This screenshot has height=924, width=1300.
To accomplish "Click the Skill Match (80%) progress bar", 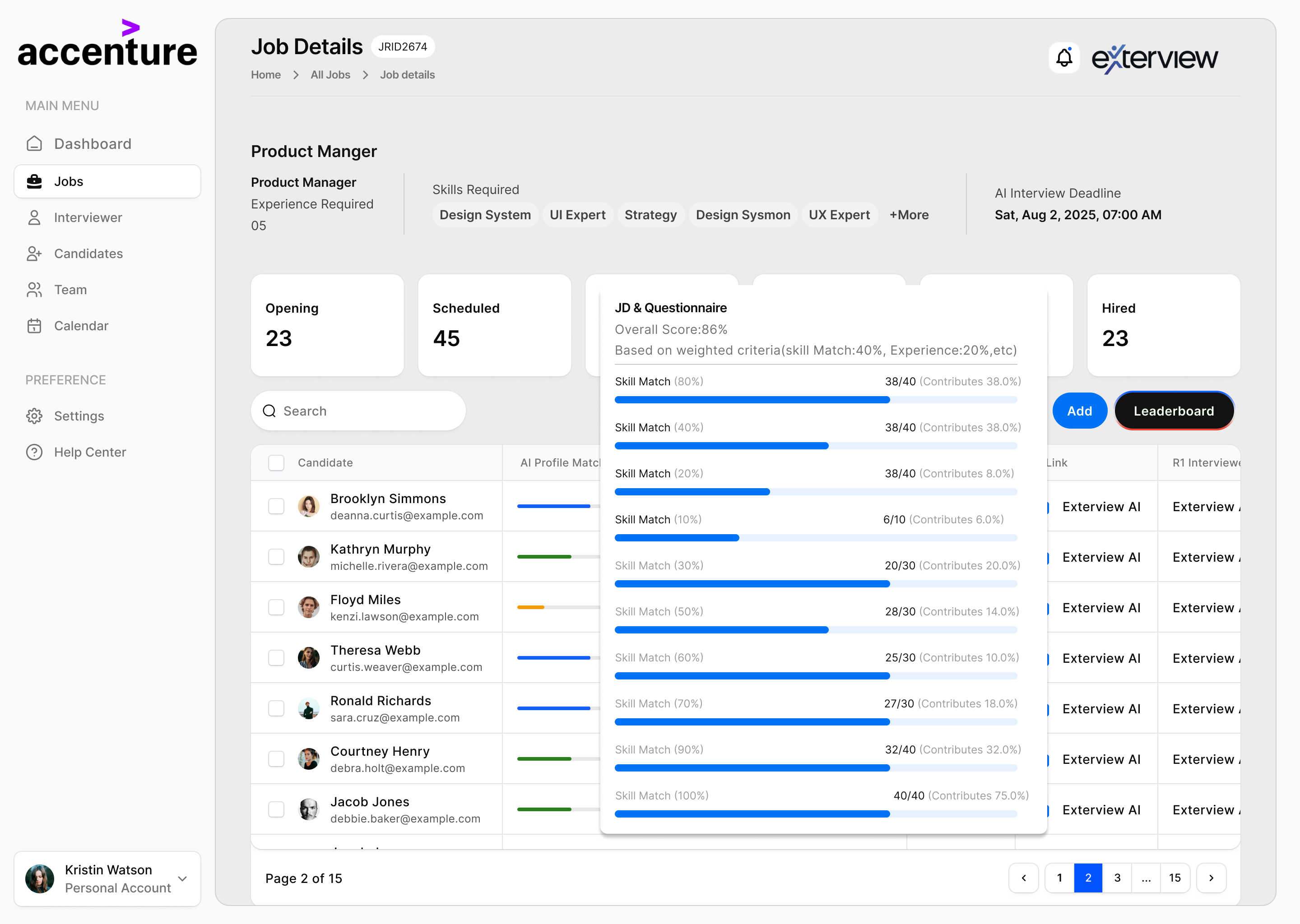I will tap(815, 400).
